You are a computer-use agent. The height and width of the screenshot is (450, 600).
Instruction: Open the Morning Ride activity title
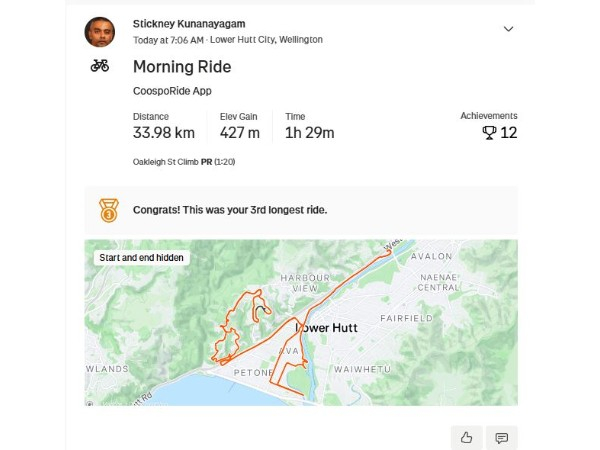(x=182, y=67)
